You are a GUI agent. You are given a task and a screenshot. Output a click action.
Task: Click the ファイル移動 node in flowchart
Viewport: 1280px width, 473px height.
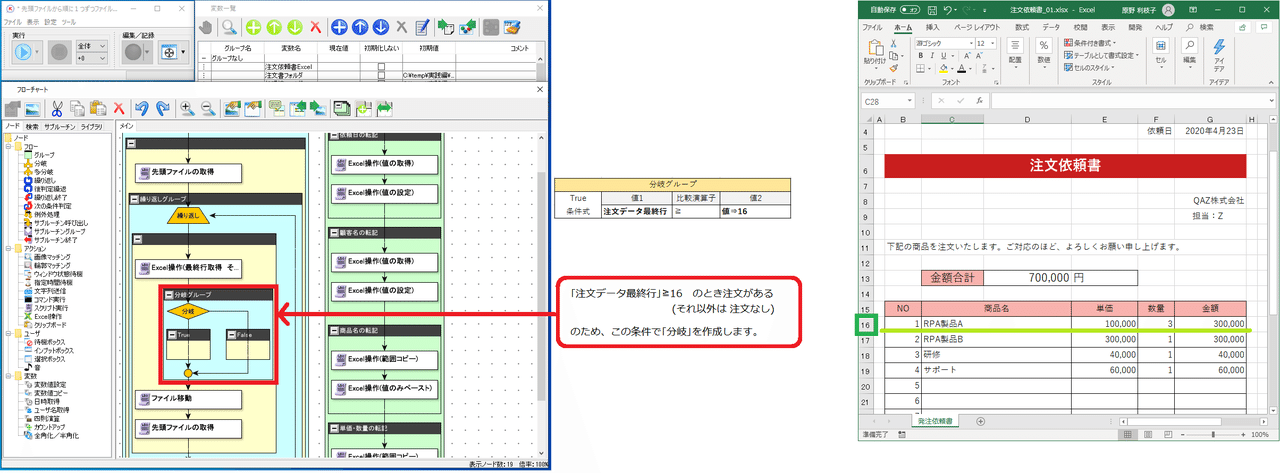189,399
